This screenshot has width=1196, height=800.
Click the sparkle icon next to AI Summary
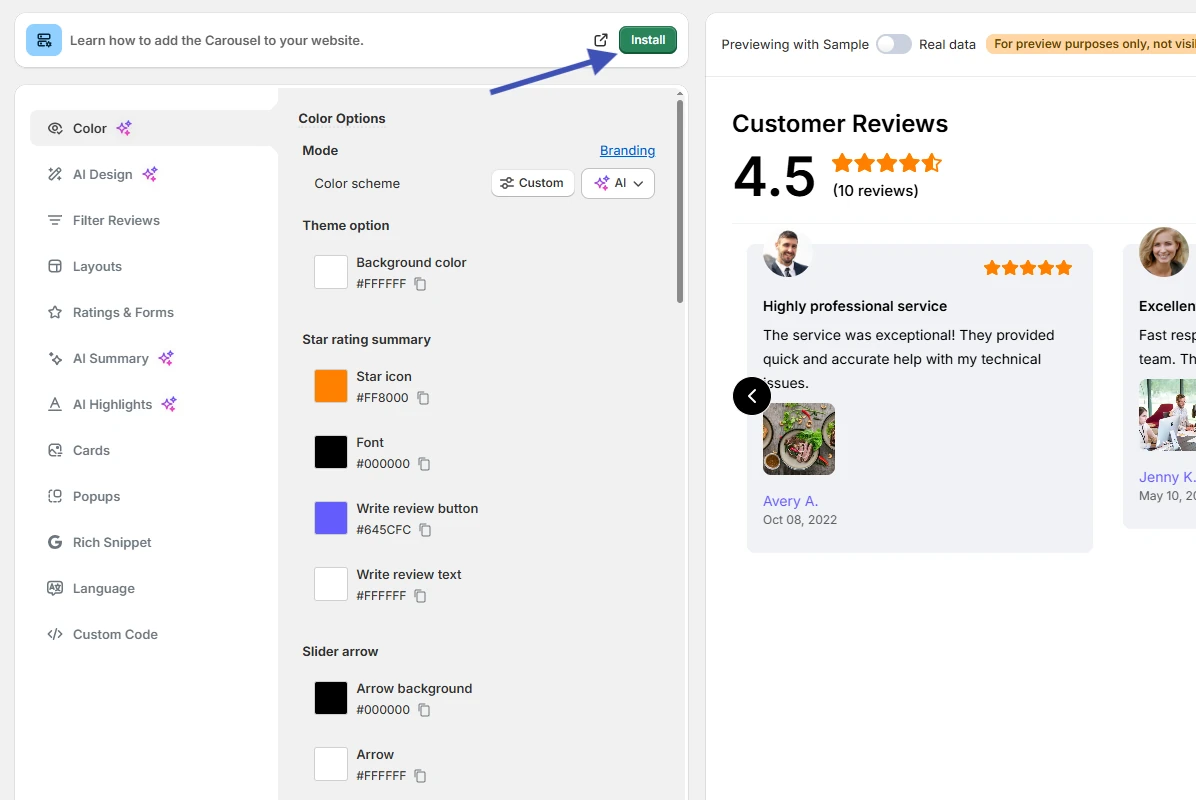[166, 358]
